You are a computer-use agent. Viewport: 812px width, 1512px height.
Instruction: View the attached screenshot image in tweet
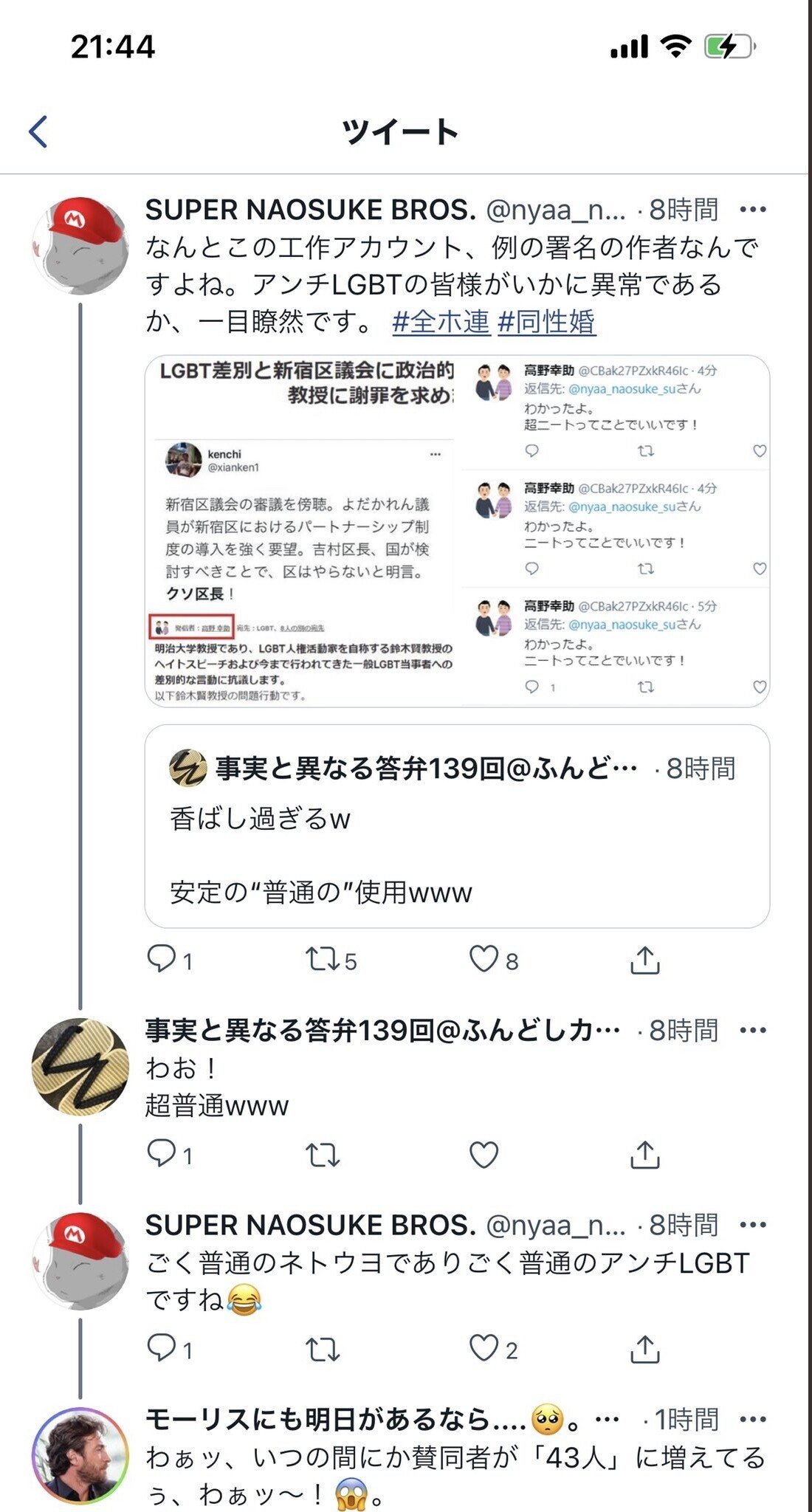click(x=457, y=531)
